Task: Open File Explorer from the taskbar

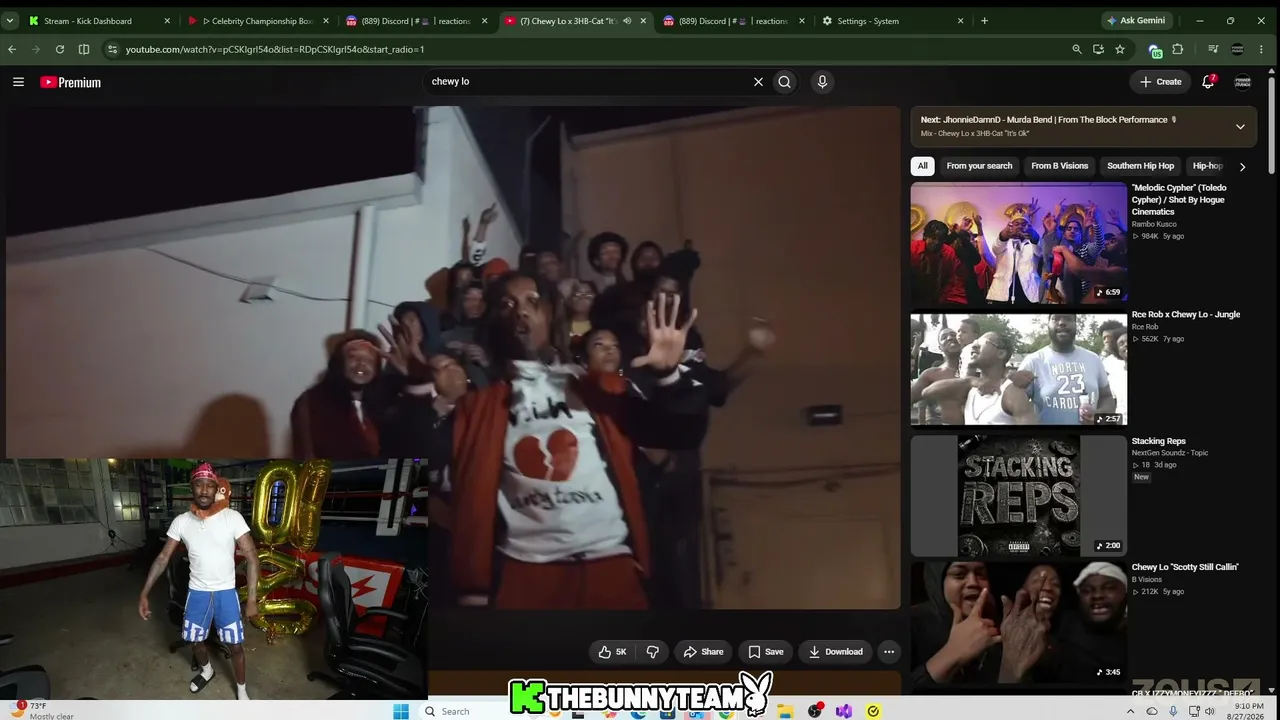Action: pos(786,711)
